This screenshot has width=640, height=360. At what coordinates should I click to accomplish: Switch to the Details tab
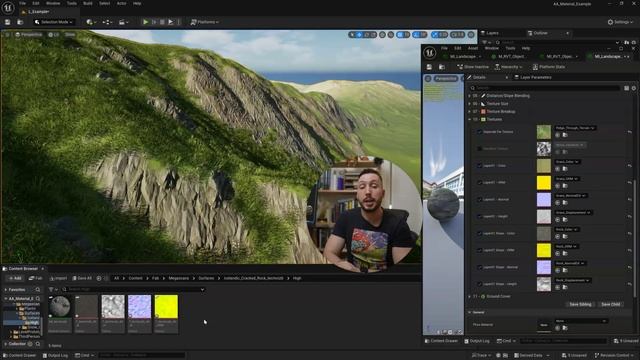coord(479,77)
